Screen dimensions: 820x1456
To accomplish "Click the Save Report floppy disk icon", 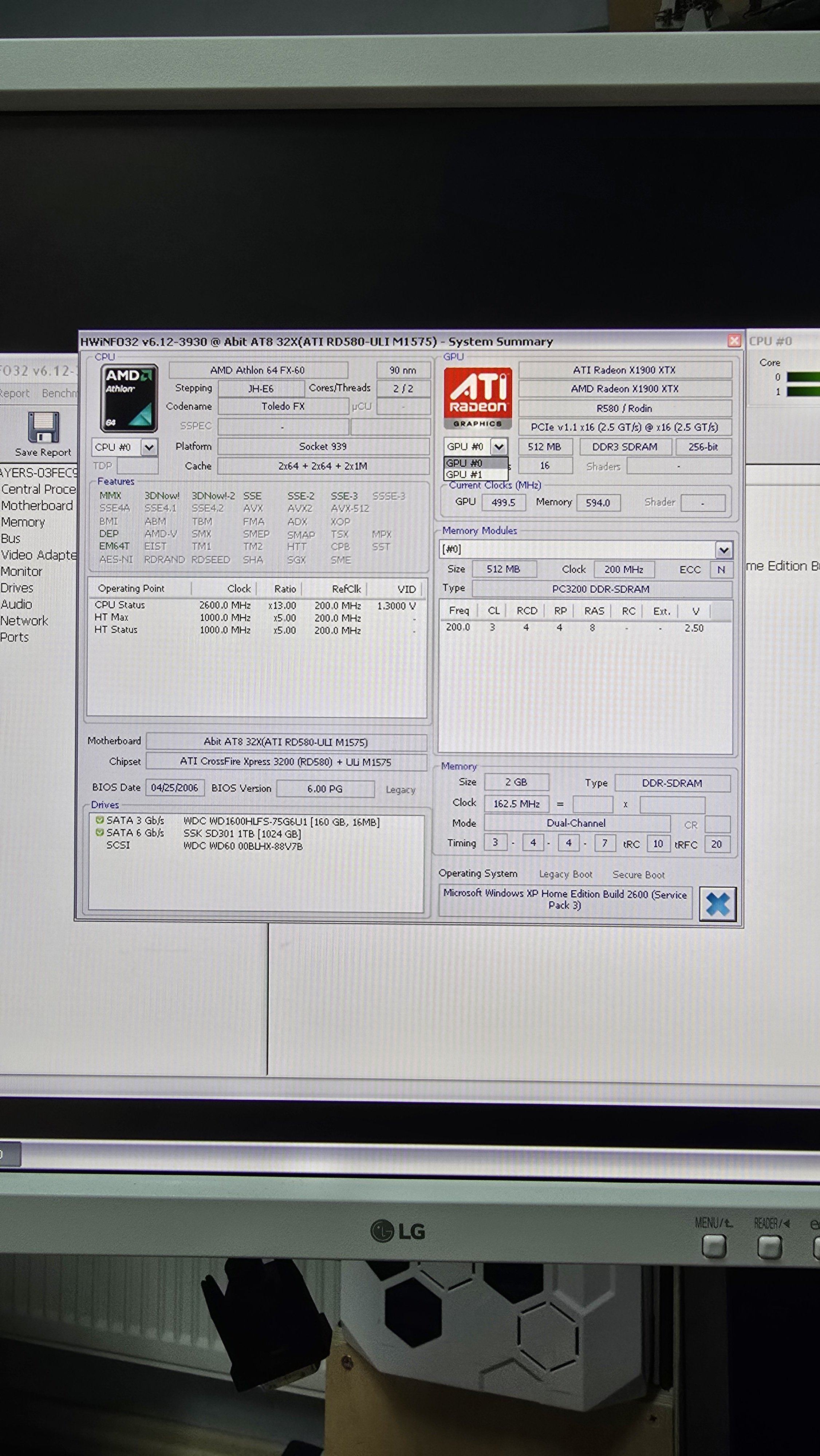I will click(43, 428).
